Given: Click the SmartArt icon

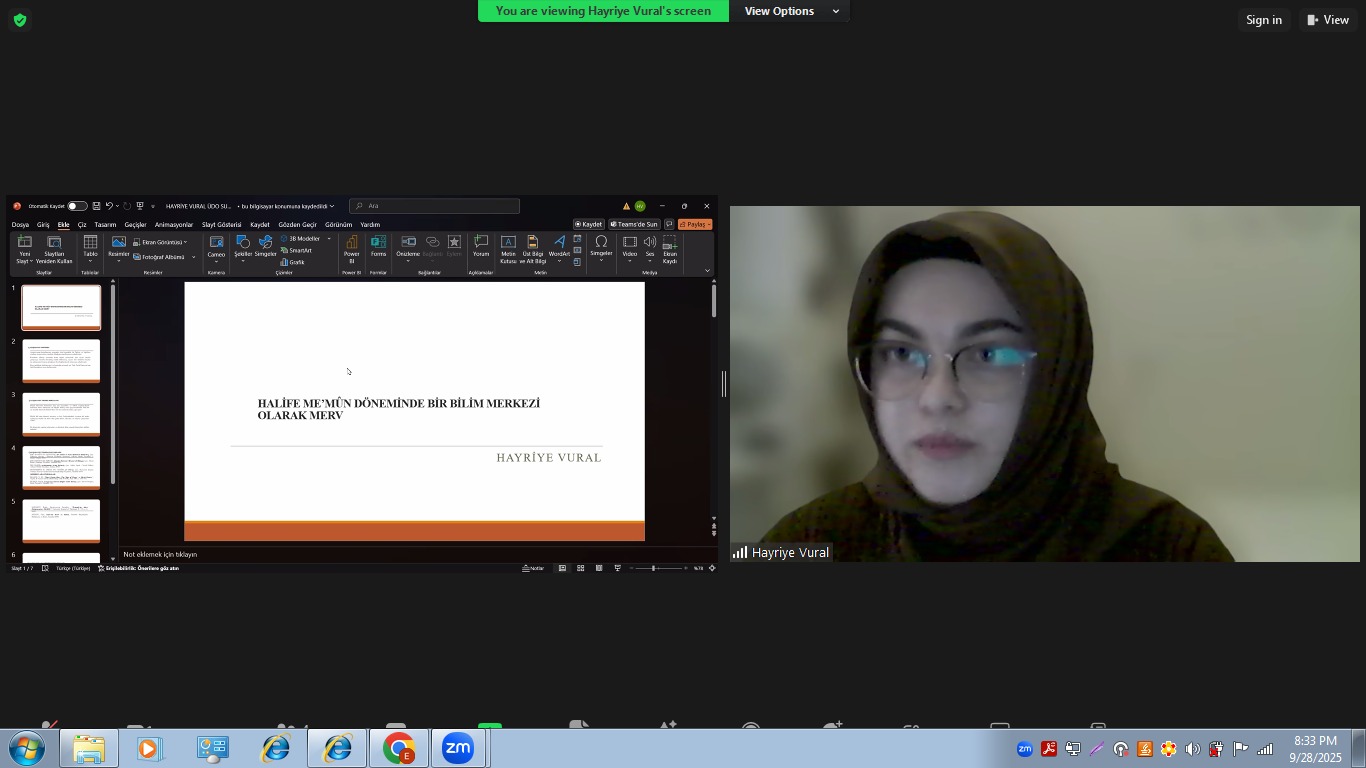Looking at the screenshot, I should point(296,250).
